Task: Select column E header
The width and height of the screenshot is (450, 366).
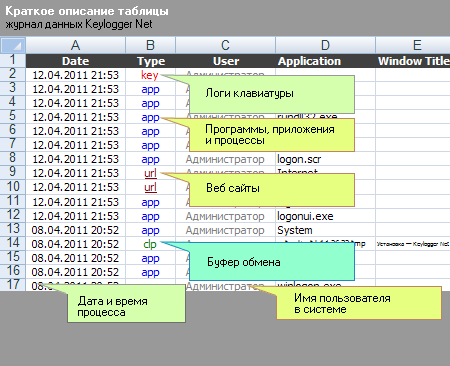Action: click(413, 45)
